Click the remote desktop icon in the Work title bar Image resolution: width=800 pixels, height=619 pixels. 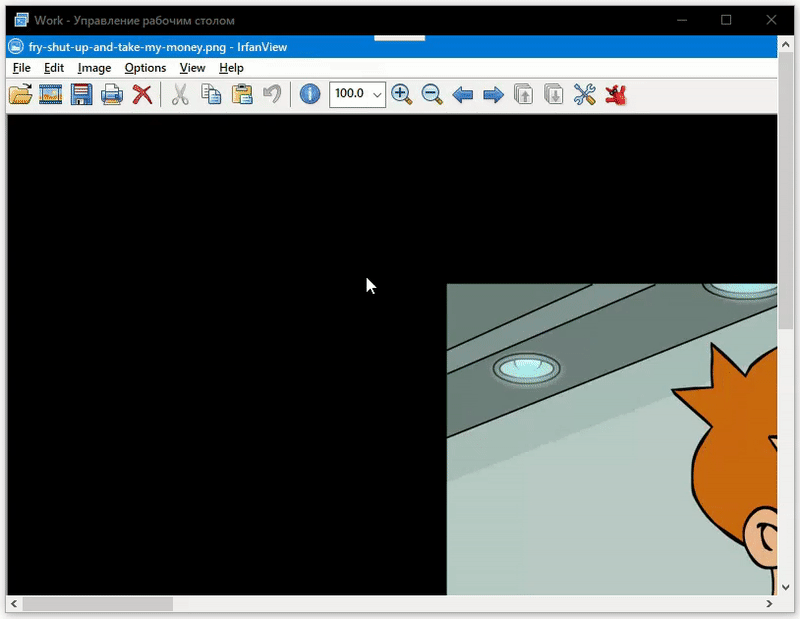21,20
